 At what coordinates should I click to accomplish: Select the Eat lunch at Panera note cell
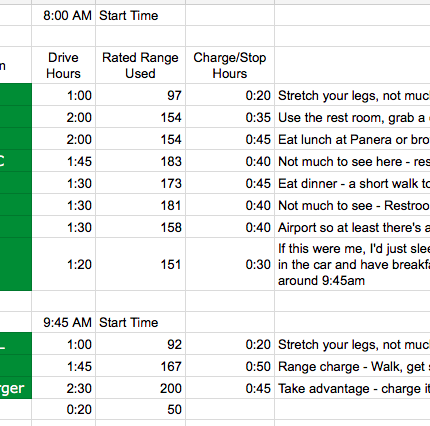(352, 139)
